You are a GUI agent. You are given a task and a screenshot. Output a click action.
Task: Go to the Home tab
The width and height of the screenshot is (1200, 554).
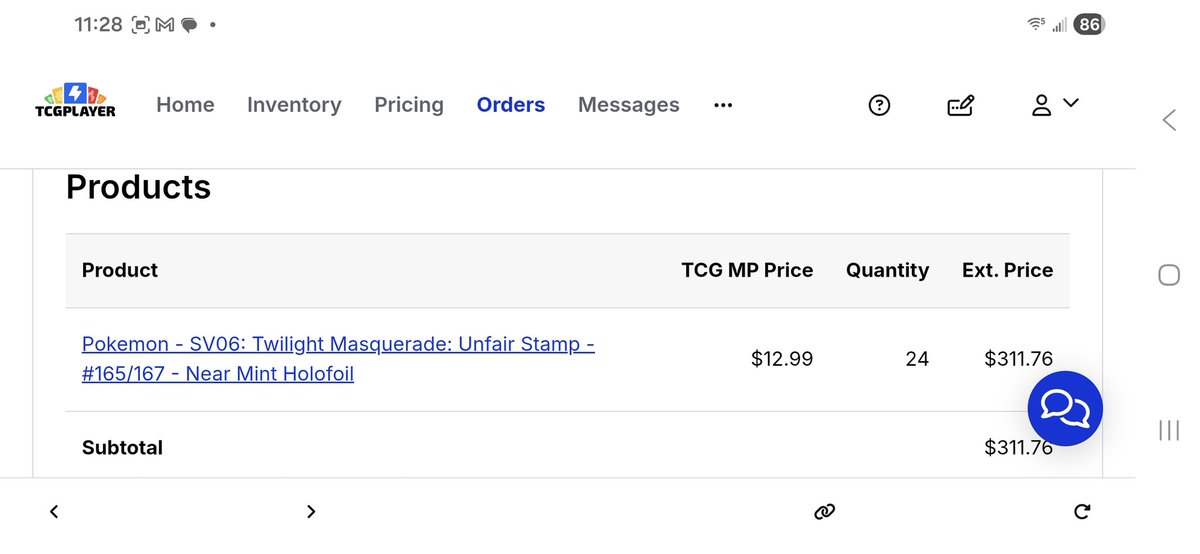185,105
